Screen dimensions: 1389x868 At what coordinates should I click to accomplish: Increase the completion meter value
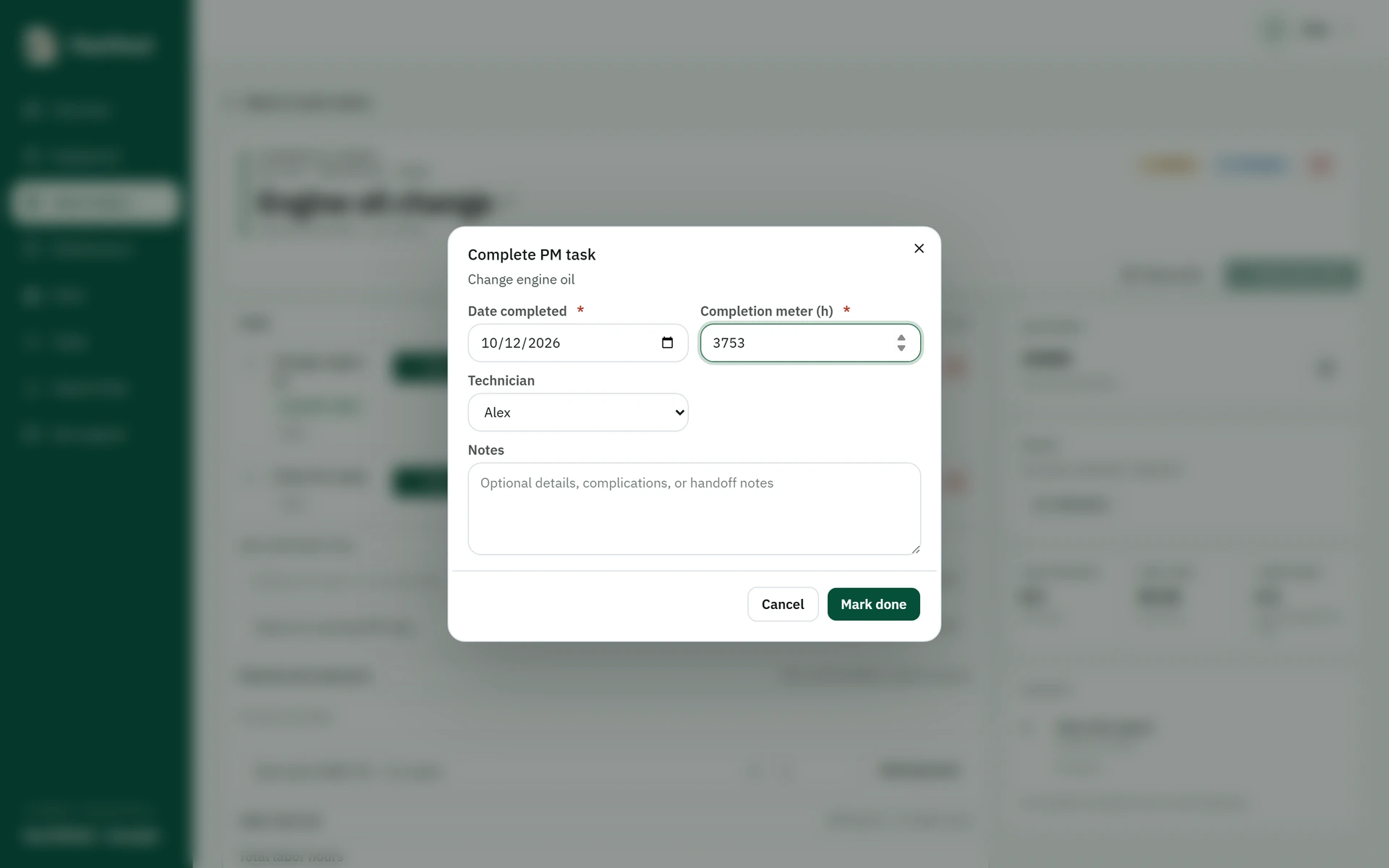point(901,338)
